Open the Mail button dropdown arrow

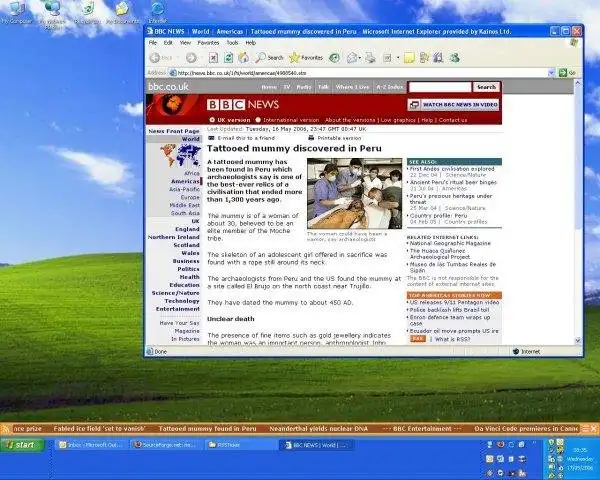pos(360,58)
